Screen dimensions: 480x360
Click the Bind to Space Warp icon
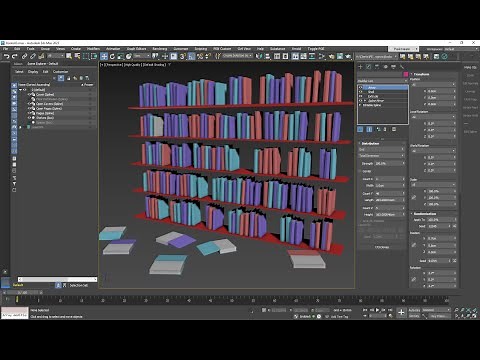point(41,56)
